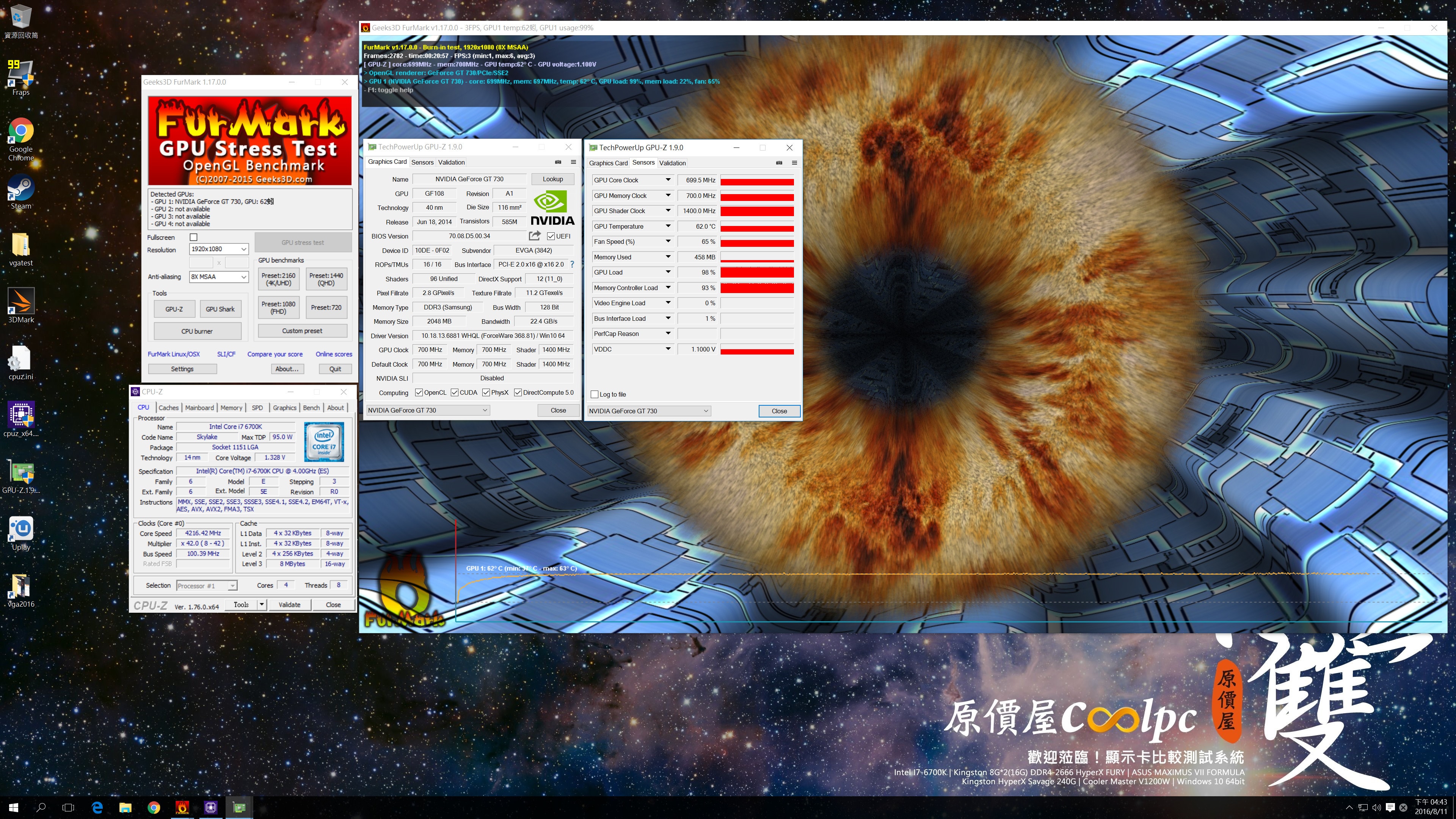The width and height of the screenshot is (1456, 819).
Task: Click camera icon in GPU-Z Sensors window
Action: click(x=779, y=163)
